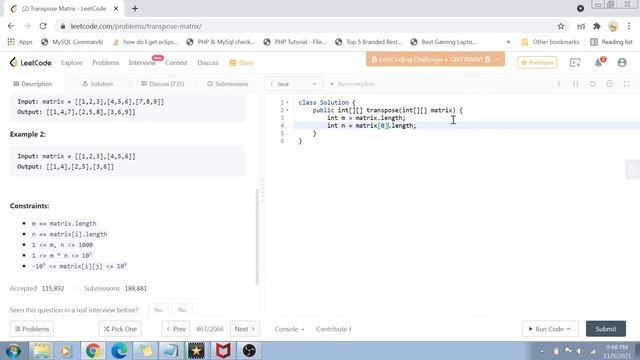Viewport: 640px width, 360px height.
Task: Collapse code fold arrow on line 2
Action: pos(287,110)
